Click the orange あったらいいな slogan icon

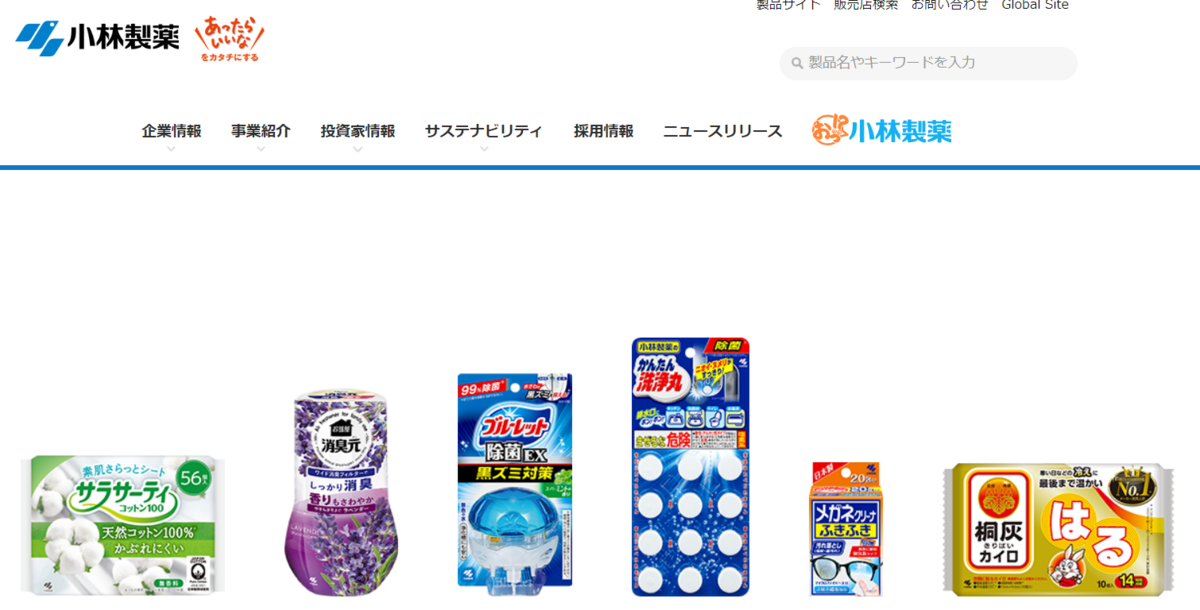pyautogui.click(x=230, y=39)
